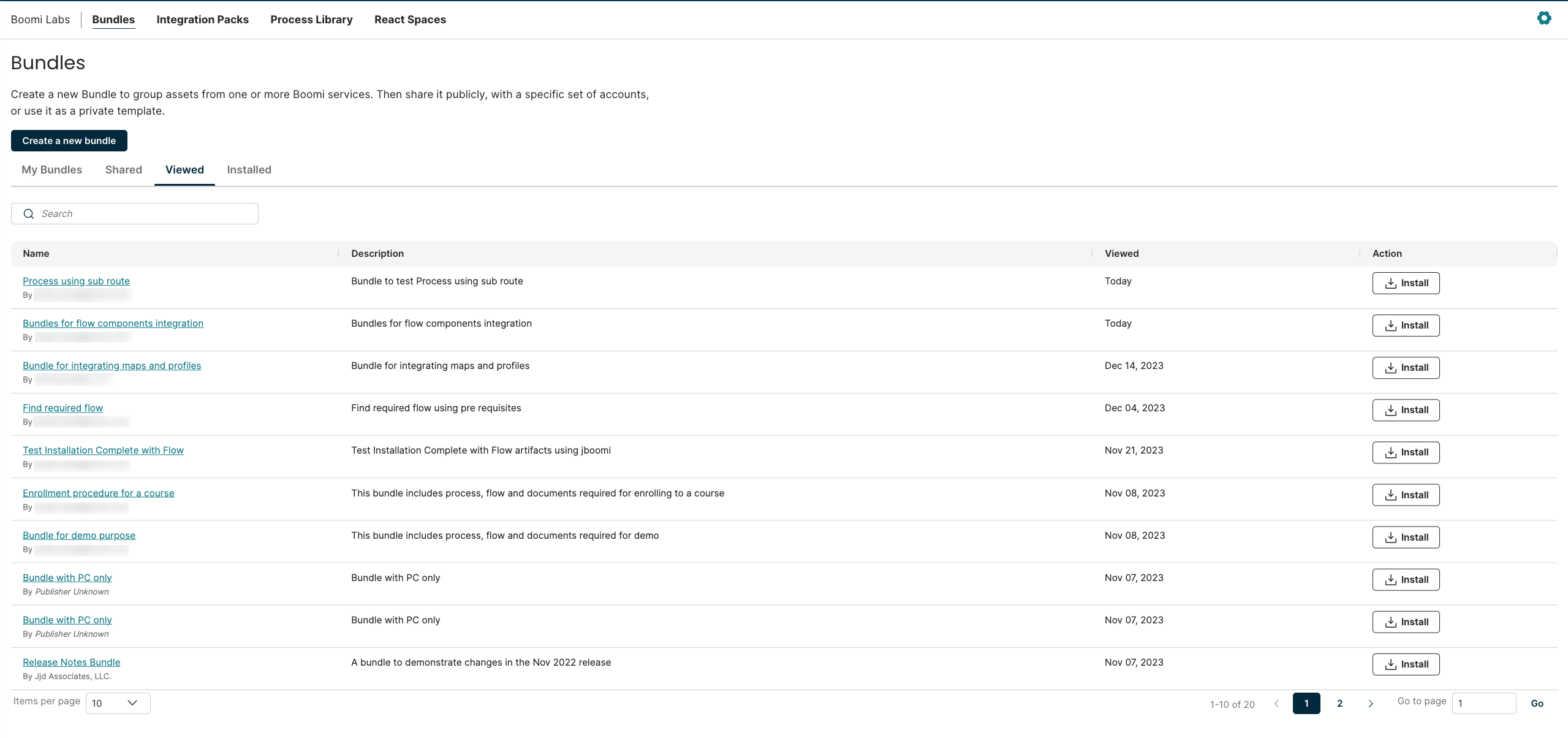Install the Release Notes Bundle
Viewport: 1568px width, 738px height.
[1406, 664]
